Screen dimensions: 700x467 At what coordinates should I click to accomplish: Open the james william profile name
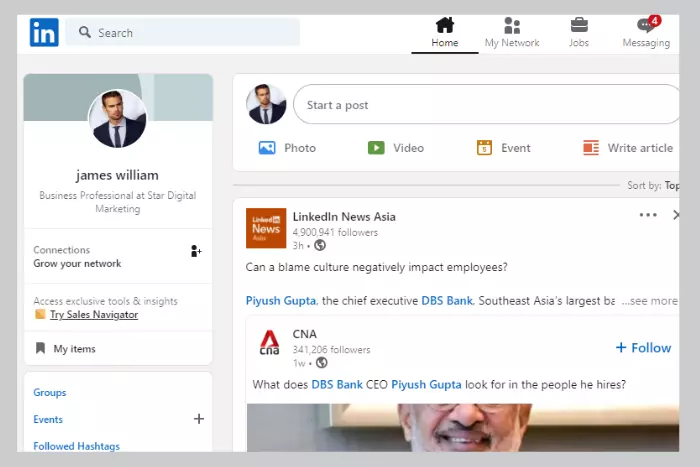click(x=117, y=175)
